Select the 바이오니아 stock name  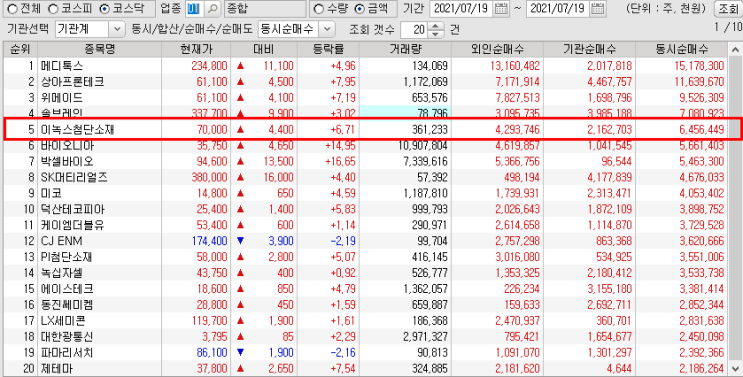point(68,146)
